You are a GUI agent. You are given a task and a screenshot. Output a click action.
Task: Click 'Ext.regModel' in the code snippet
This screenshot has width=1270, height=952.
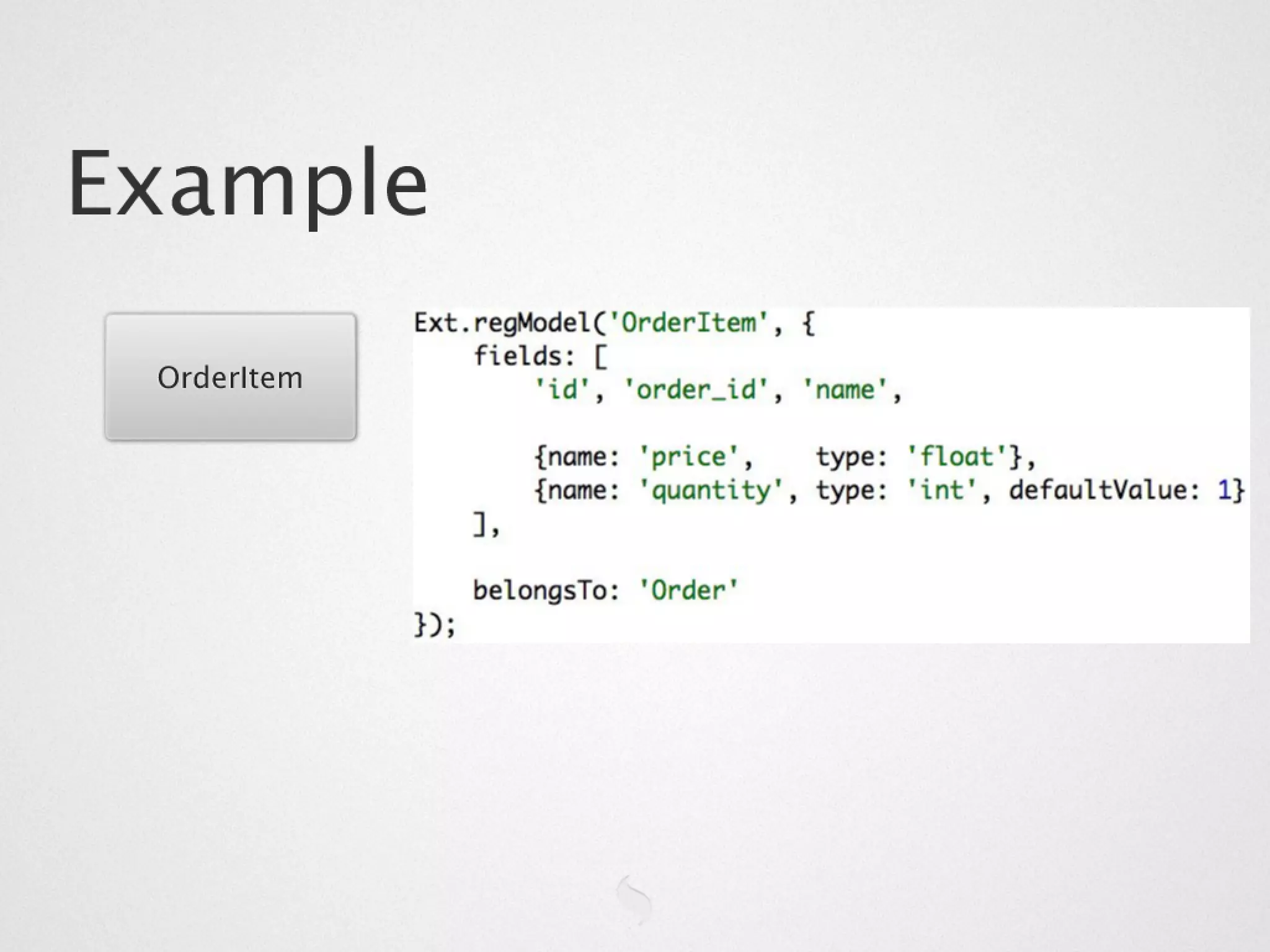tap(501, 323)
